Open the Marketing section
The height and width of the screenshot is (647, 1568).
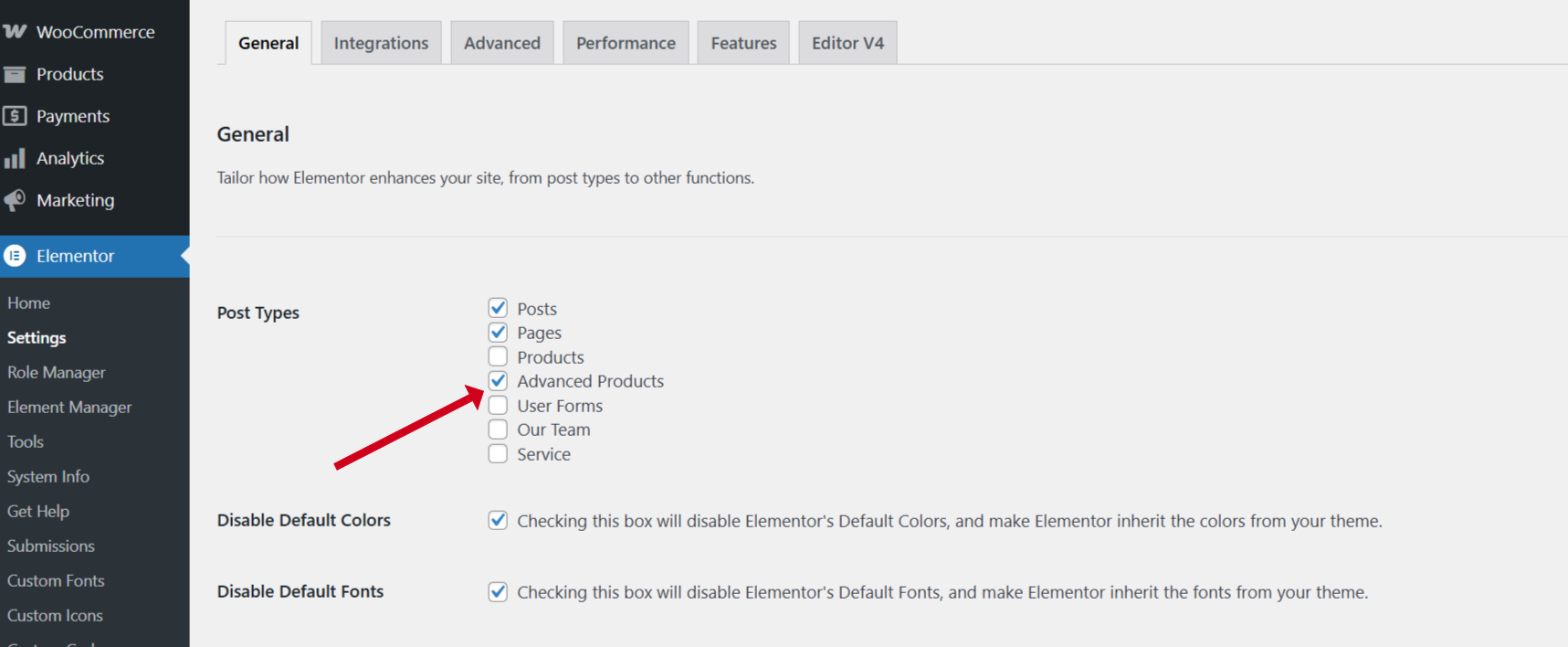pos(75,200)
